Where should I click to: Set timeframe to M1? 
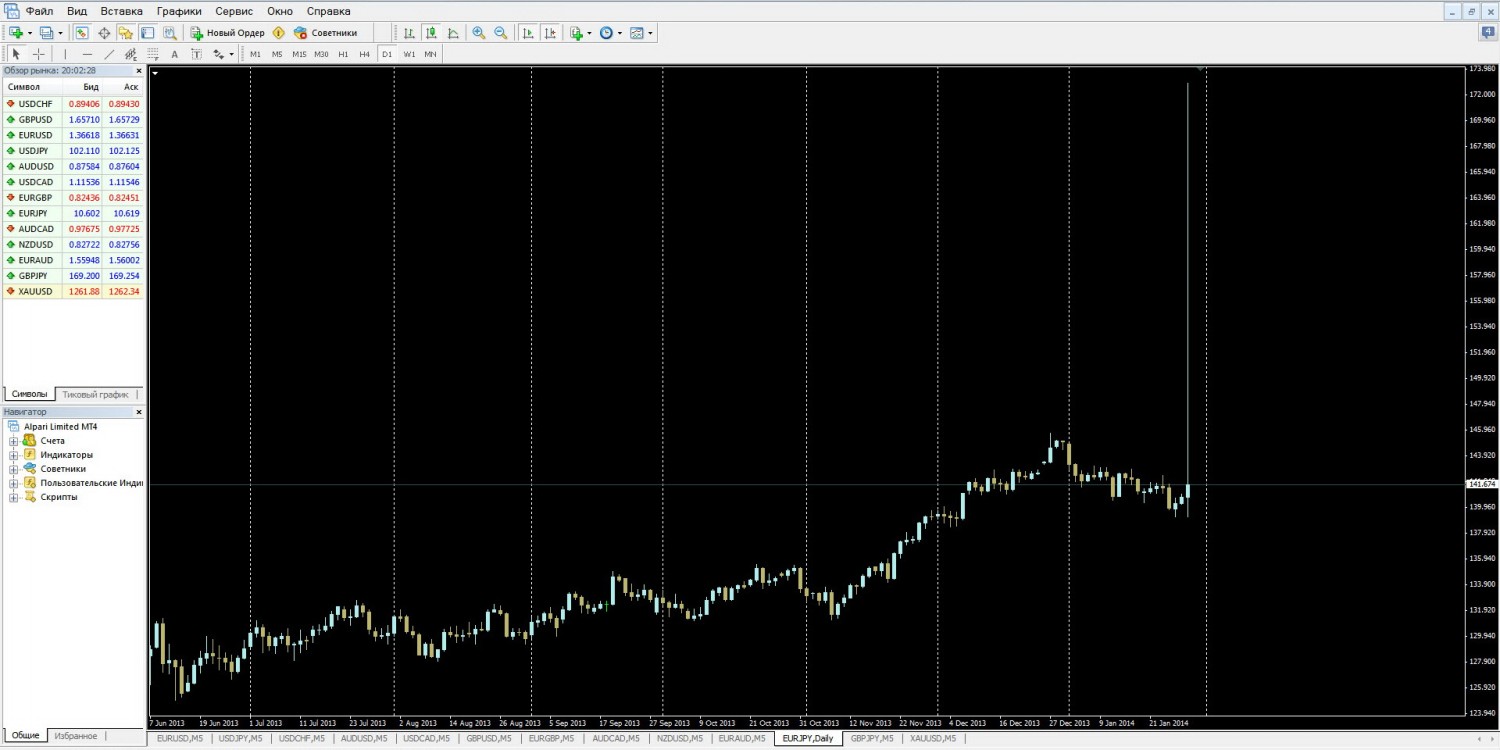(x=255, y=54)
